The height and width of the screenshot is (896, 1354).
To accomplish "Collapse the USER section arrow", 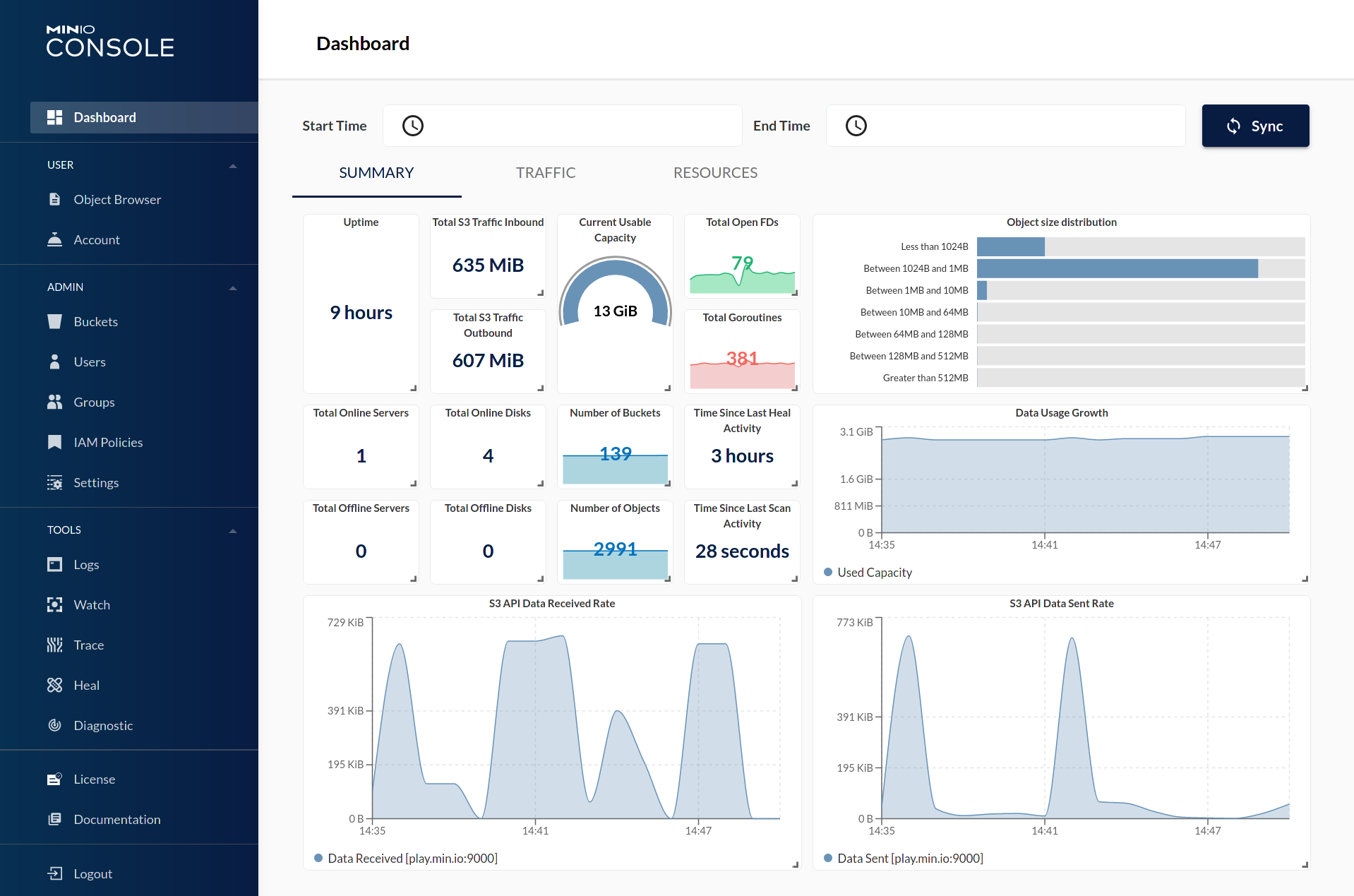I will tap(233, 166).
